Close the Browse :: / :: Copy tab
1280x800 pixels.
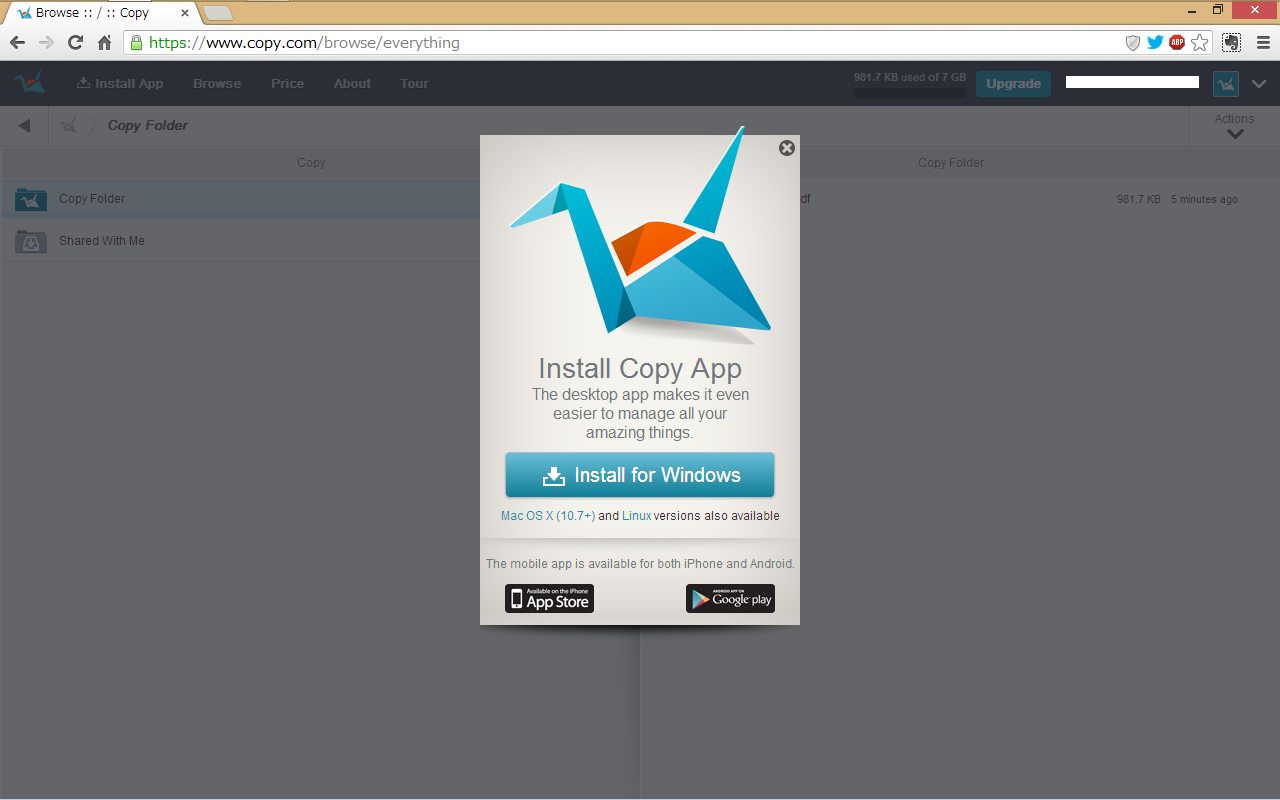185,13
